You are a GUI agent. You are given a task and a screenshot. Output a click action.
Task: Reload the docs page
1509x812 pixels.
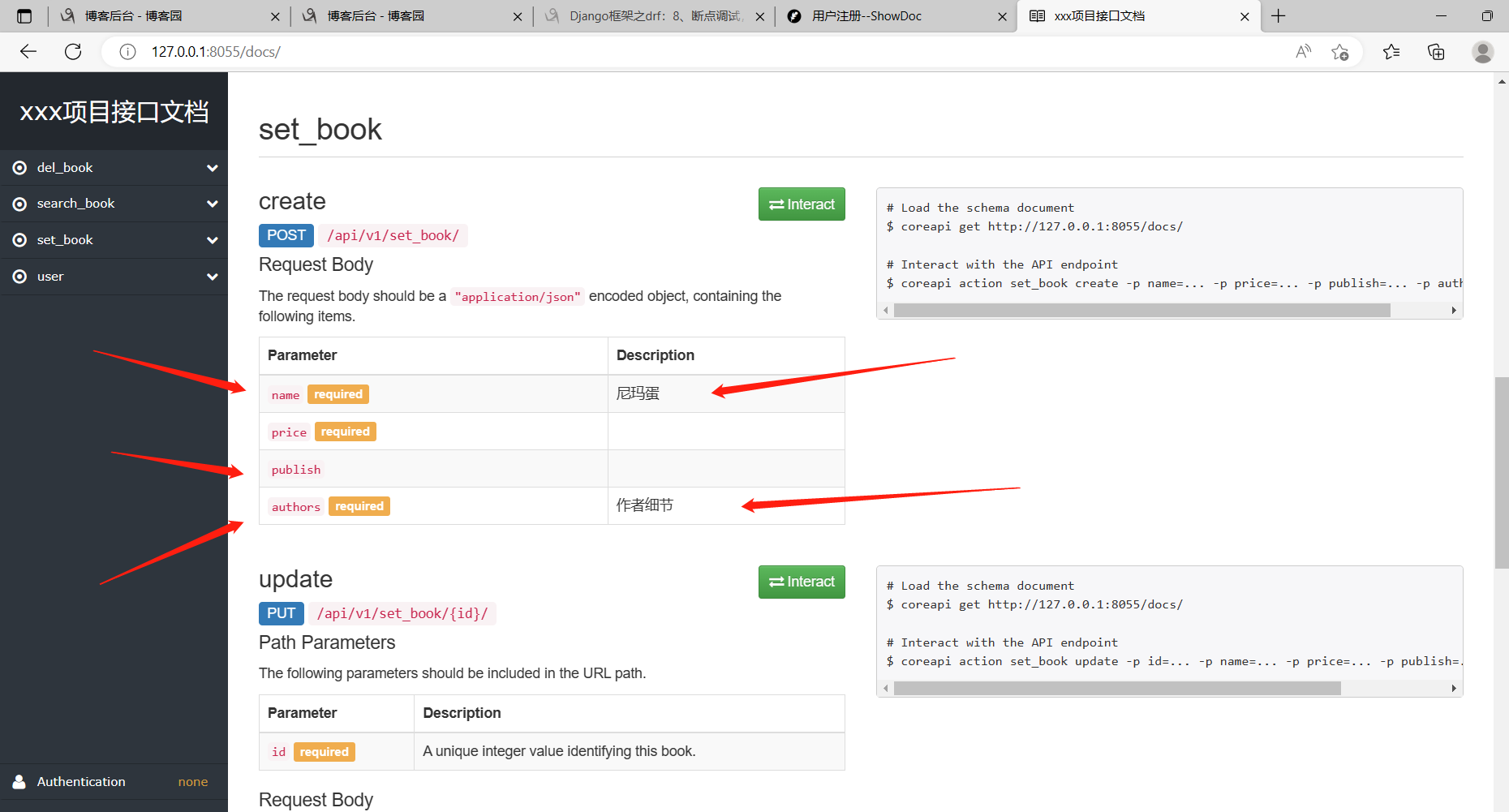pos(73,52)
